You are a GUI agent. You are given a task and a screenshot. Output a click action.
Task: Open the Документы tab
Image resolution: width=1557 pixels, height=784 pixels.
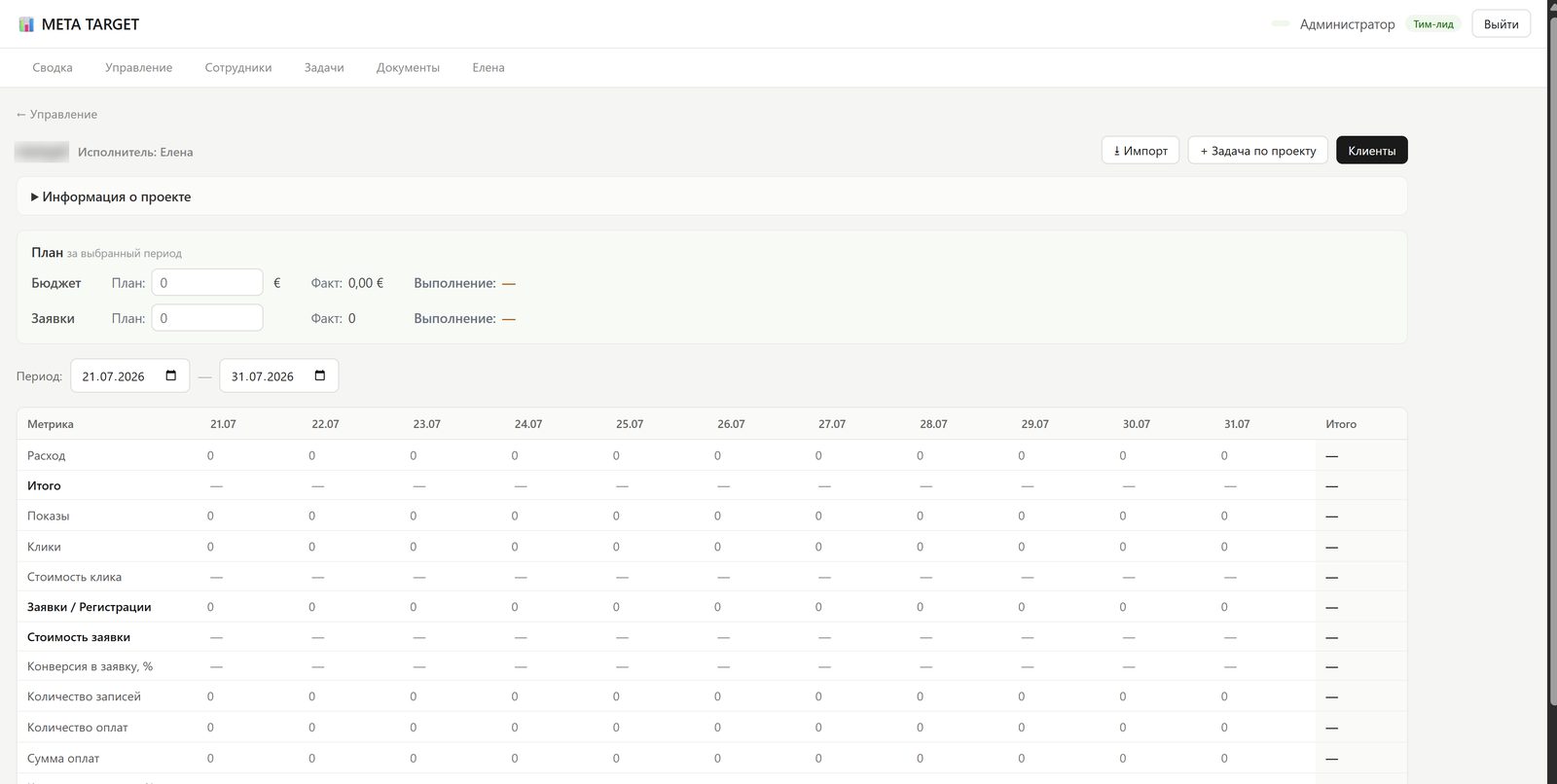pyautogui.click(x=408, y=67)
